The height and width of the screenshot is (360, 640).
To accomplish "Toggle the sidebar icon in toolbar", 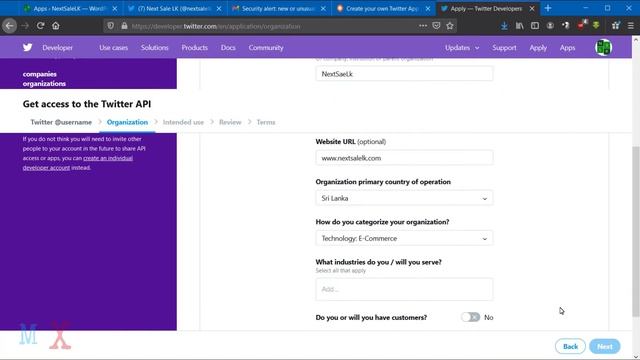I will 535,26.
